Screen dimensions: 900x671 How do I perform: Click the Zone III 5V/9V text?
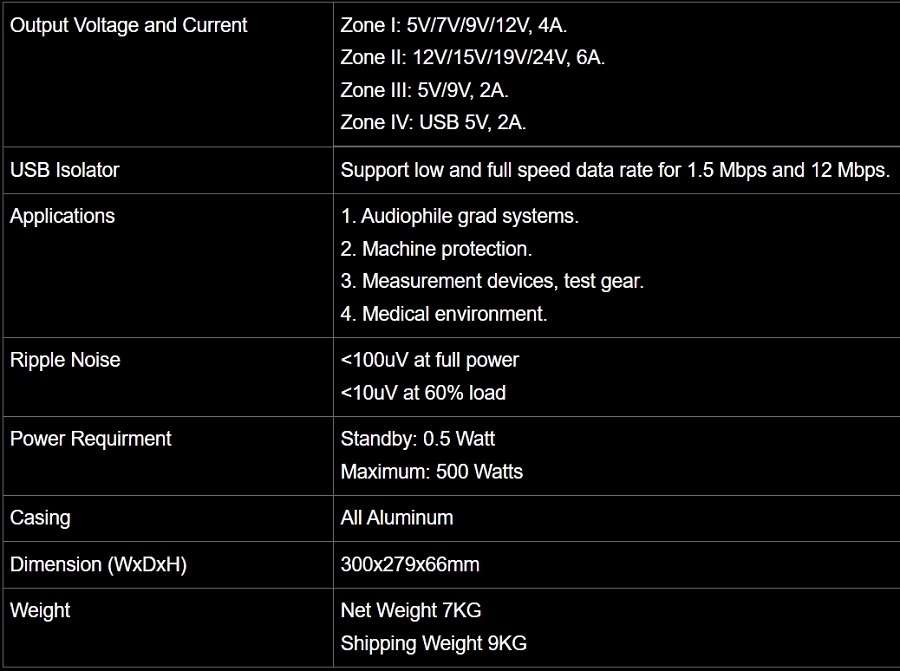[424, 90]
